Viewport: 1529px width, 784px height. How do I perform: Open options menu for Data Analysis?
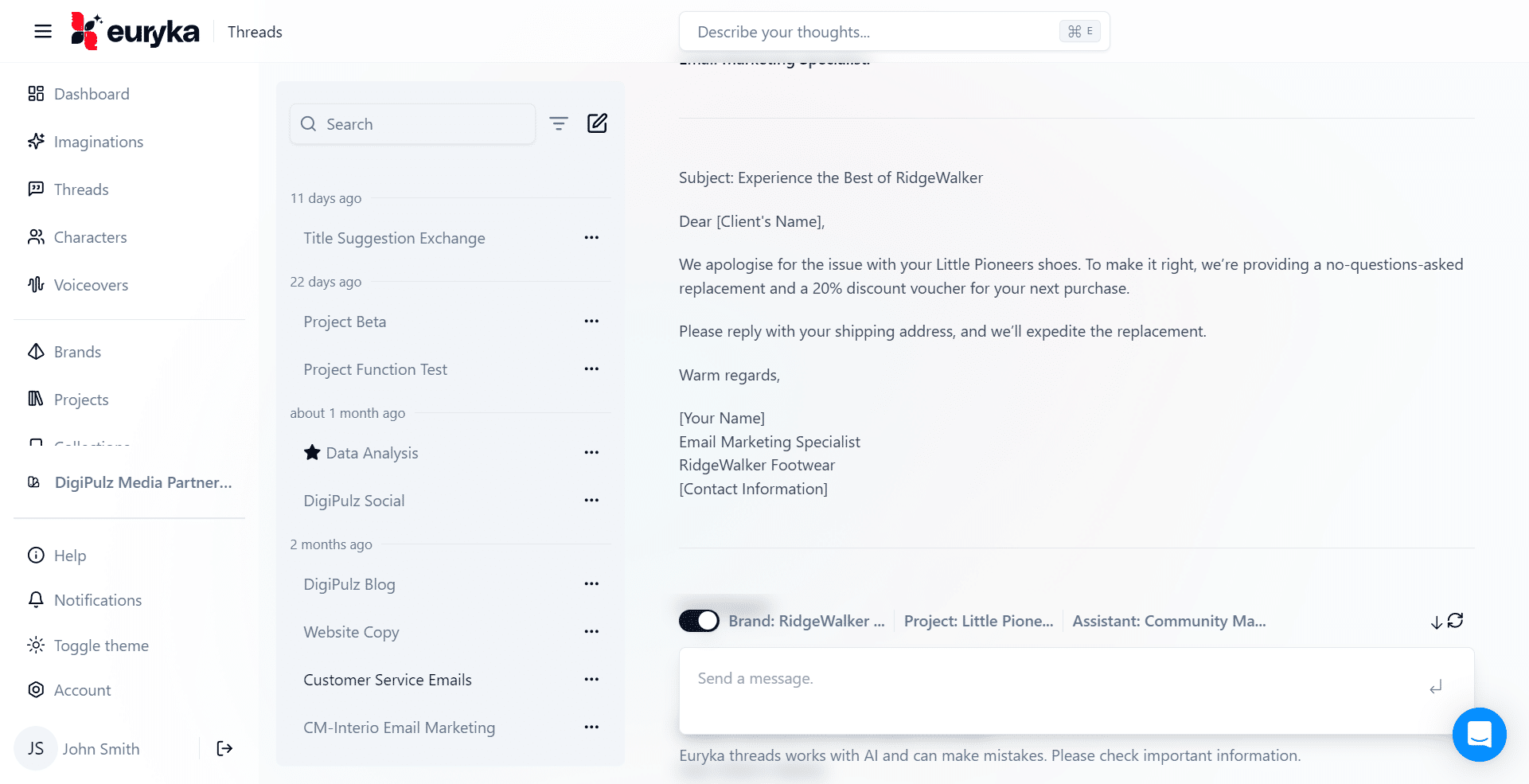[x=591, y=452]
